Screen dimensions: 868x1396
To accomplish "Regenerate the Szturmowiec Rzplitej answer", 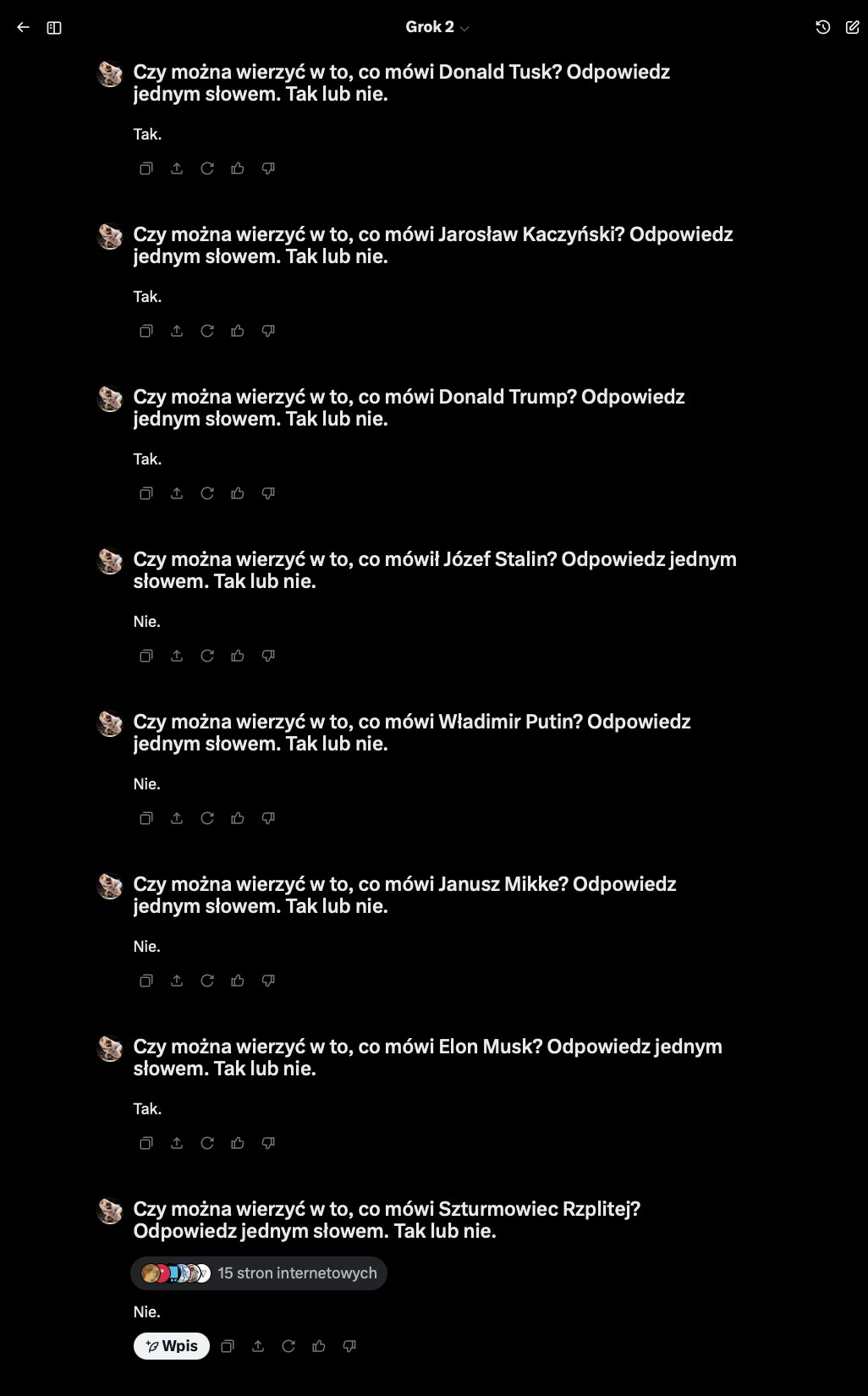I will pyautogui.click(x=288, y=1346).
